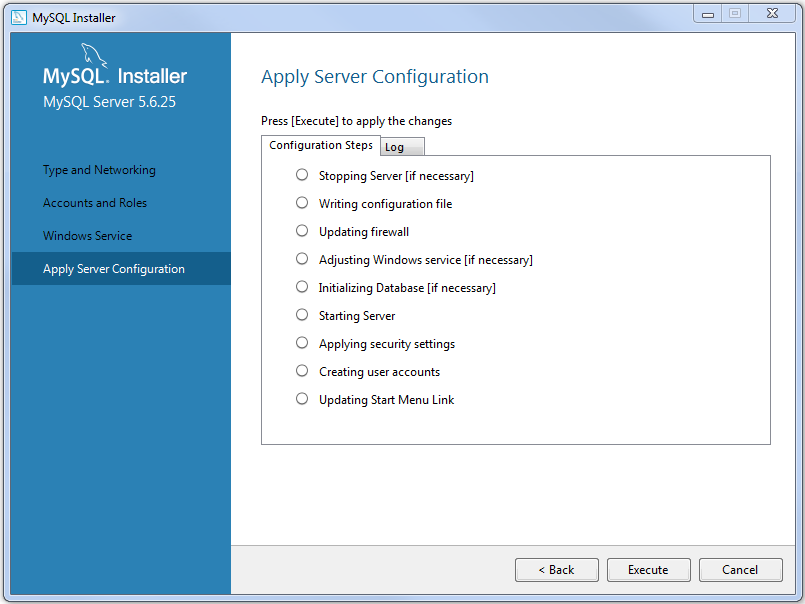Click the 'Updating Start Menu Link' text
The height and width of the screenshot is (604, 805).
coord(387,400)
